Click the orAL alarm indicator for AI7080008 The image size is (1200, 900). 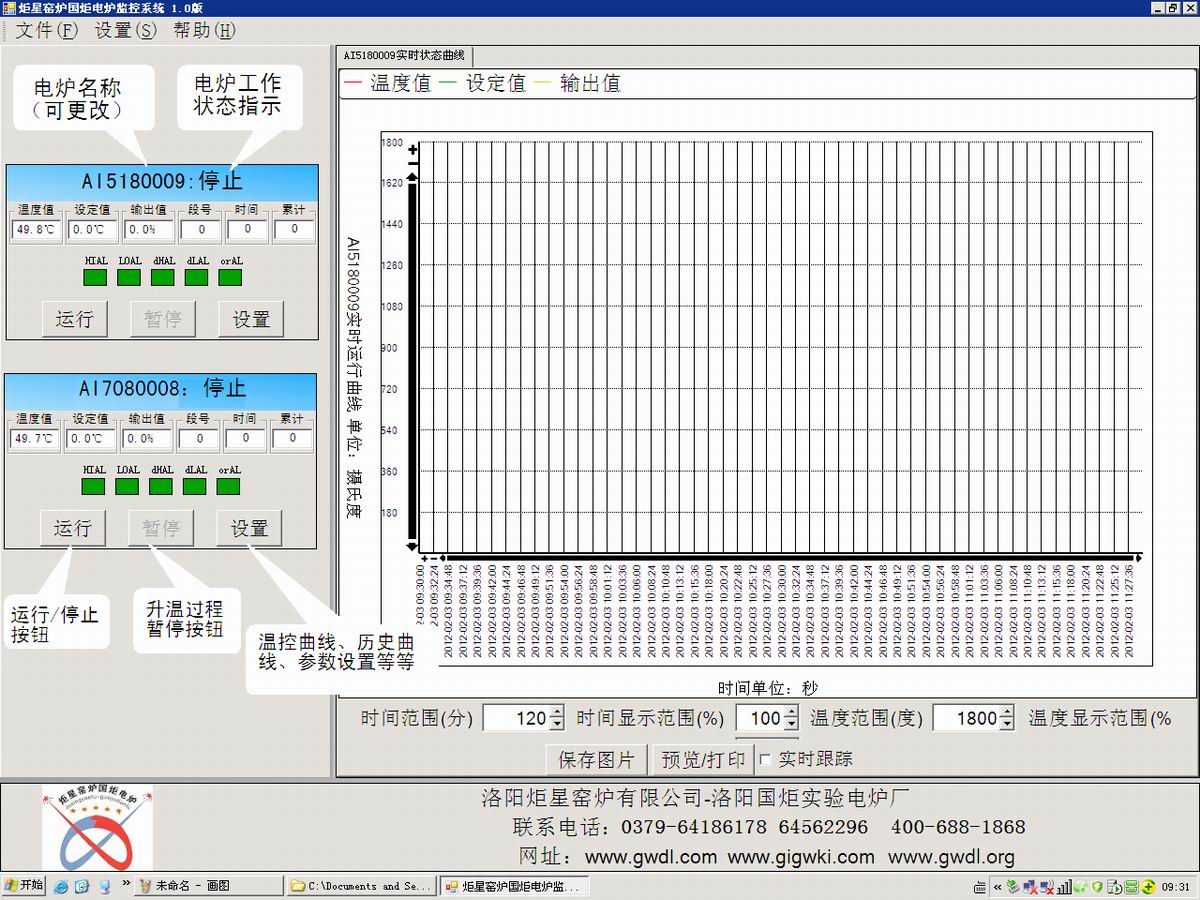point(229,486)
